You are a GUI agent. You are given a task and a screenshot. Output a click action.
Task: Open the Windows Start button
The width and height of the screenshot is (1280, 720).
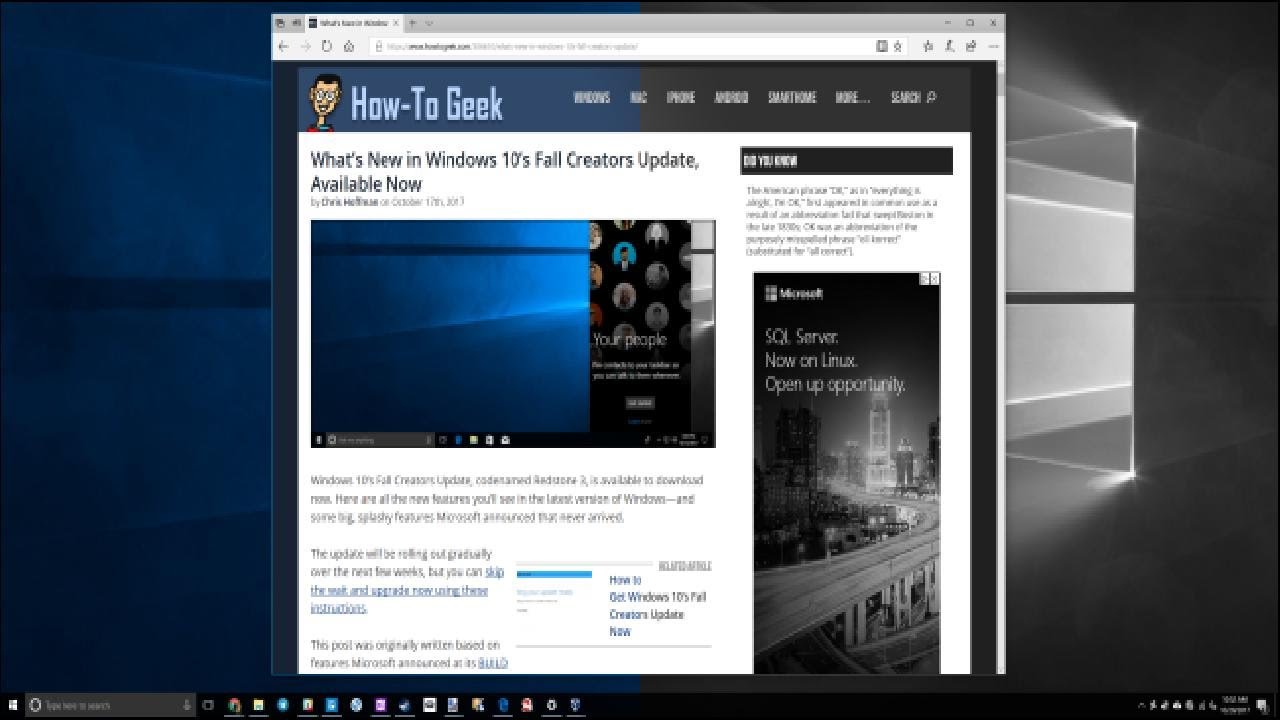[x=13, y=705]
